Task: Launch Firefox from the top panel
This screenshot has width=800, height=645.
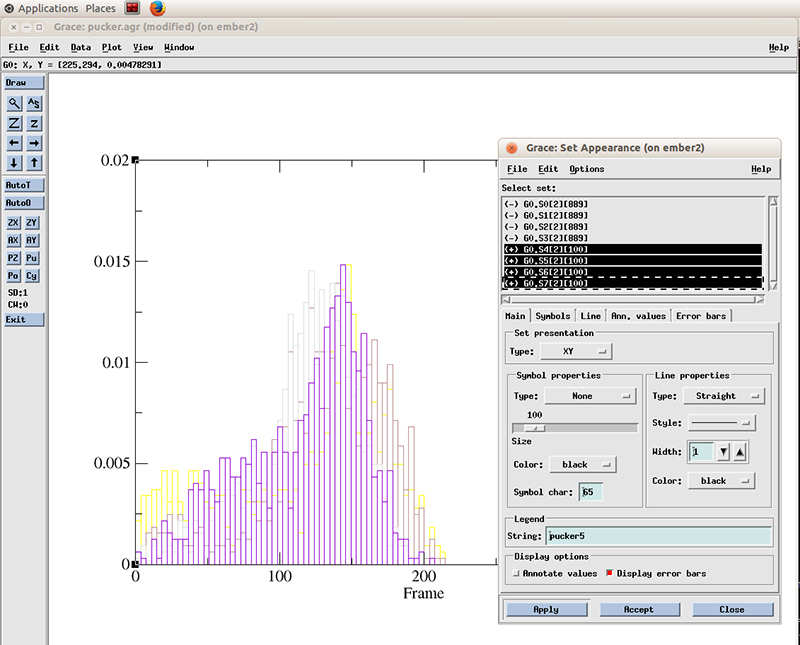Action: [158, 8]
